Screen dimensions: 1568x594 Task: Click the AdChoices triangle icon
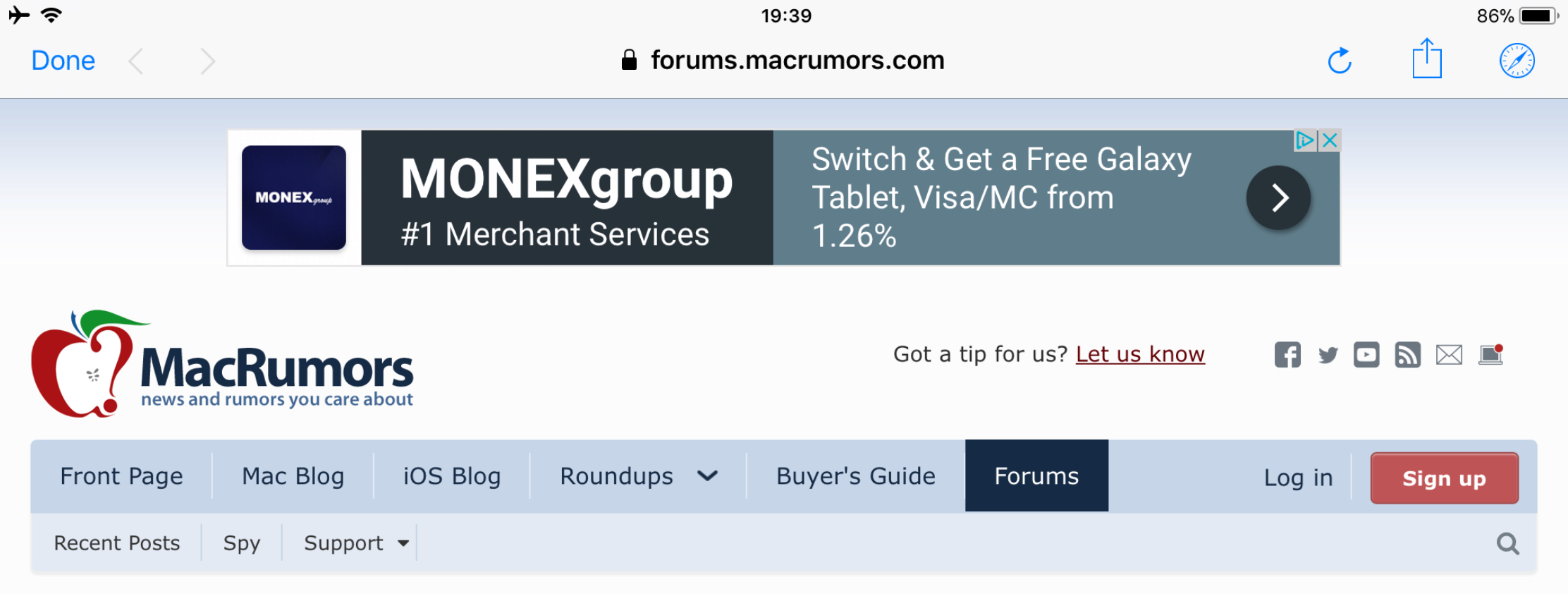click(x=1306, y=140)
